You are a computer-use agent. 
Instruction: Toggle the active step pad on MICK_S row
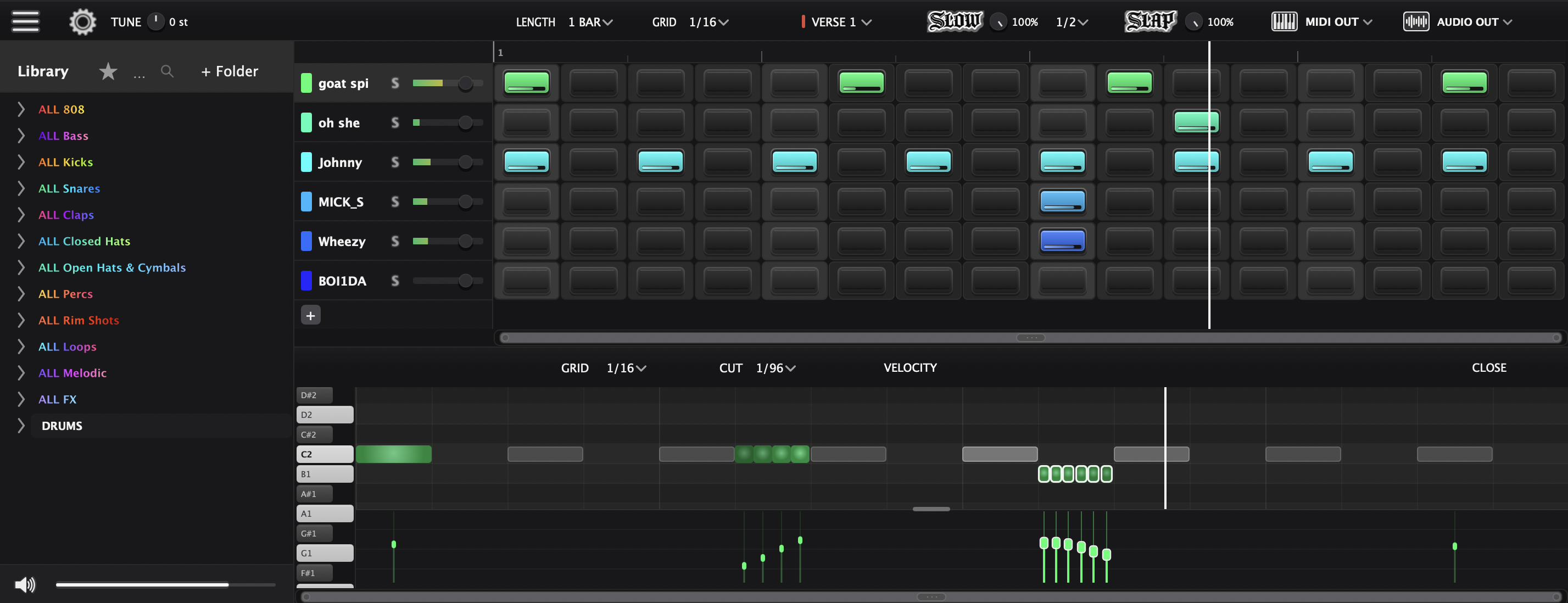point(1062,201)
